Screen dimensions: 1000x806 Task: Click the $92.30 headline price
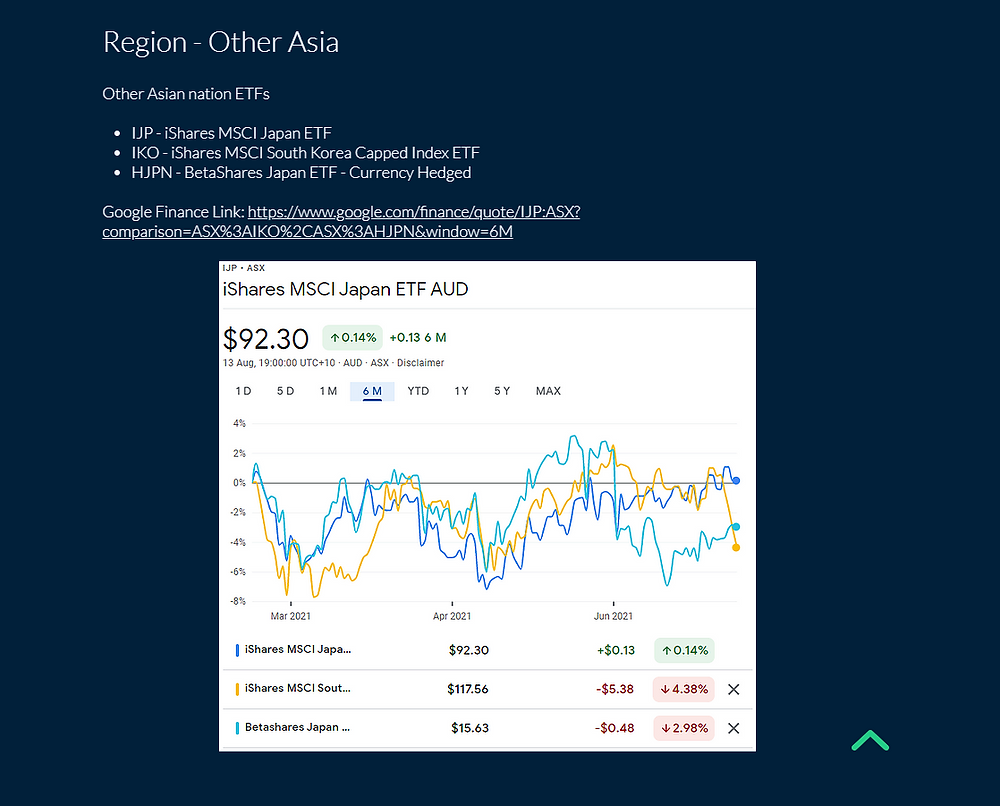click(x=266, y=339)
